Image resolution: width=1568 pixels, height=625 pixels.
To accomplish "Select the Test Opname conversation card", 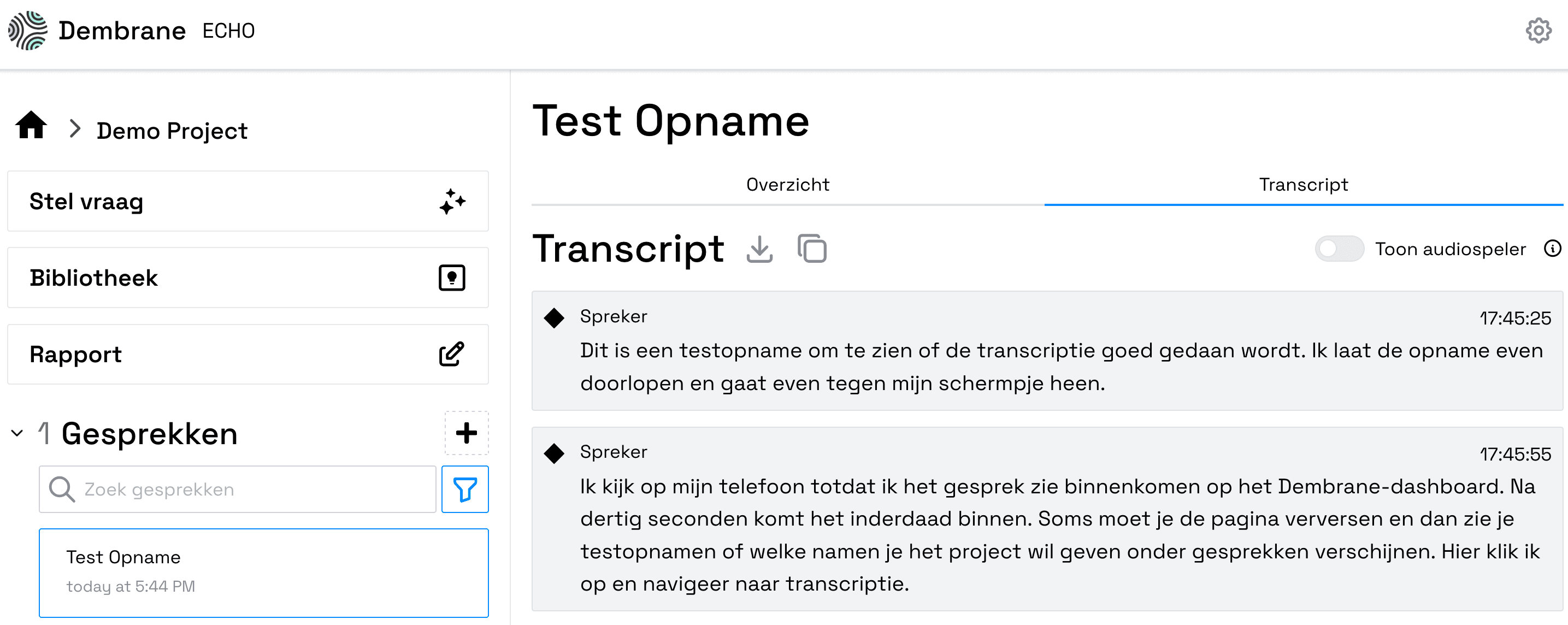I will click(263, 573).
